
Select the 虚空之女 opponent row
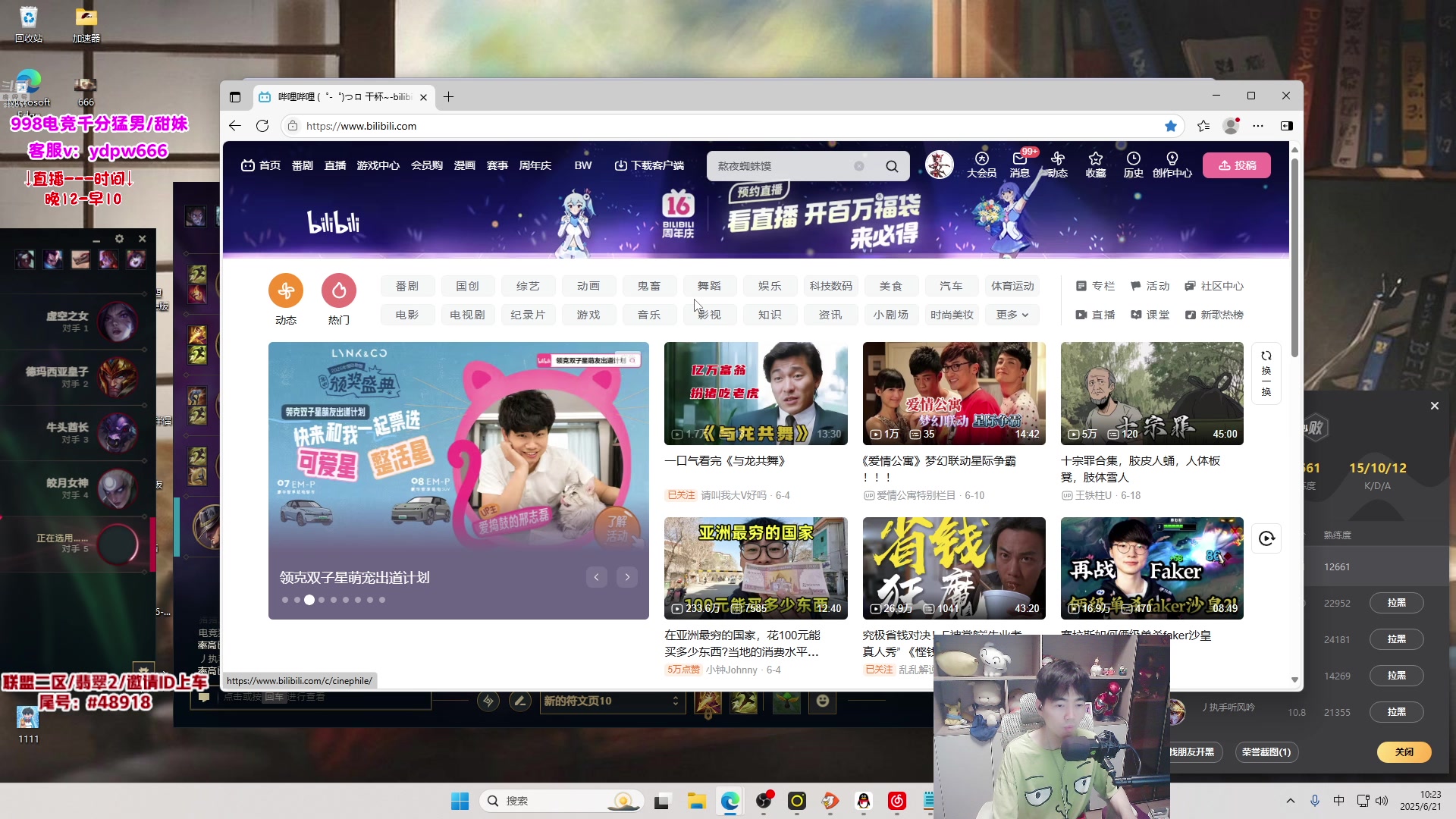[76, 322]
